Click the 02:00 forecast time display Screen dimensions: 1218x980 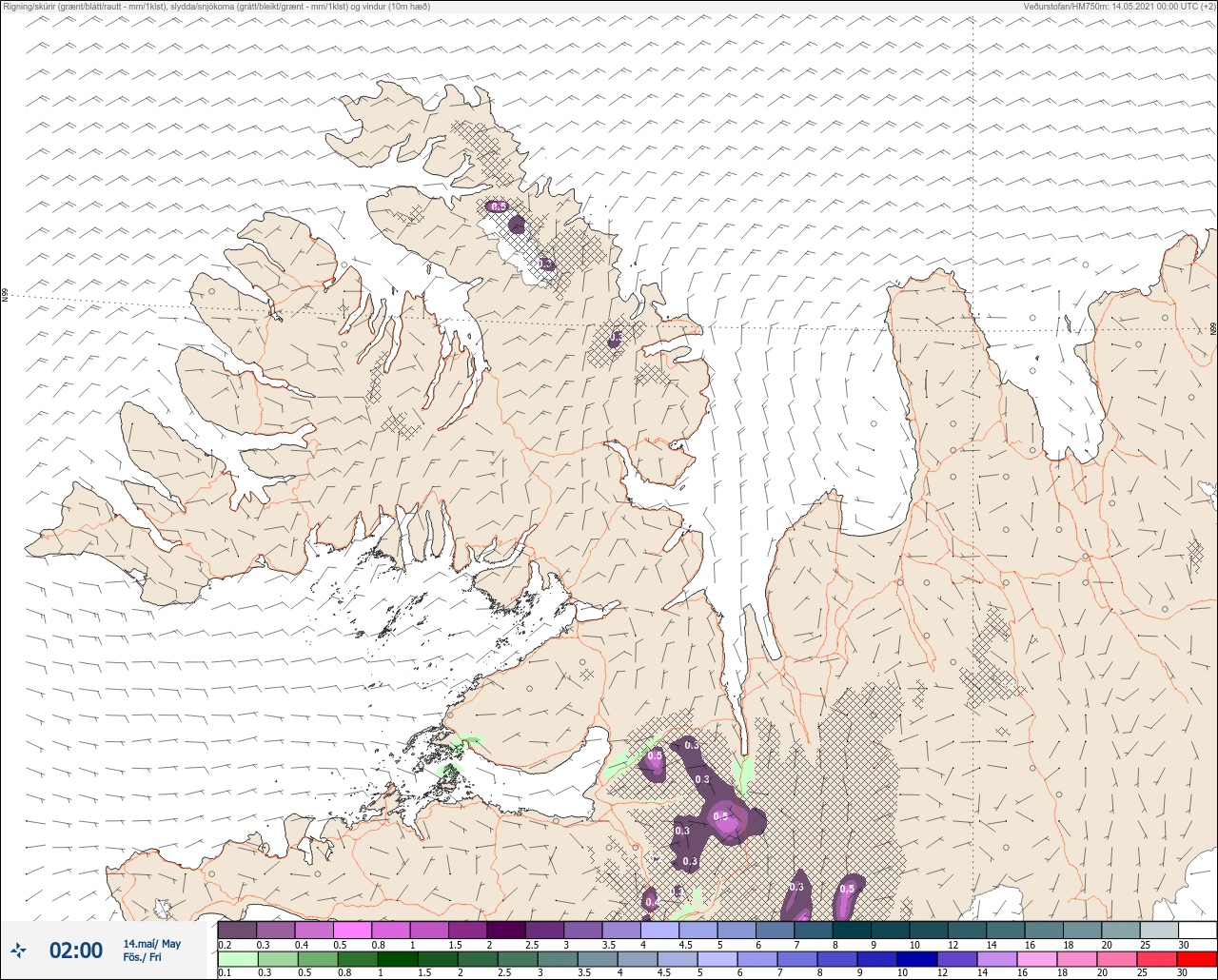76,951
